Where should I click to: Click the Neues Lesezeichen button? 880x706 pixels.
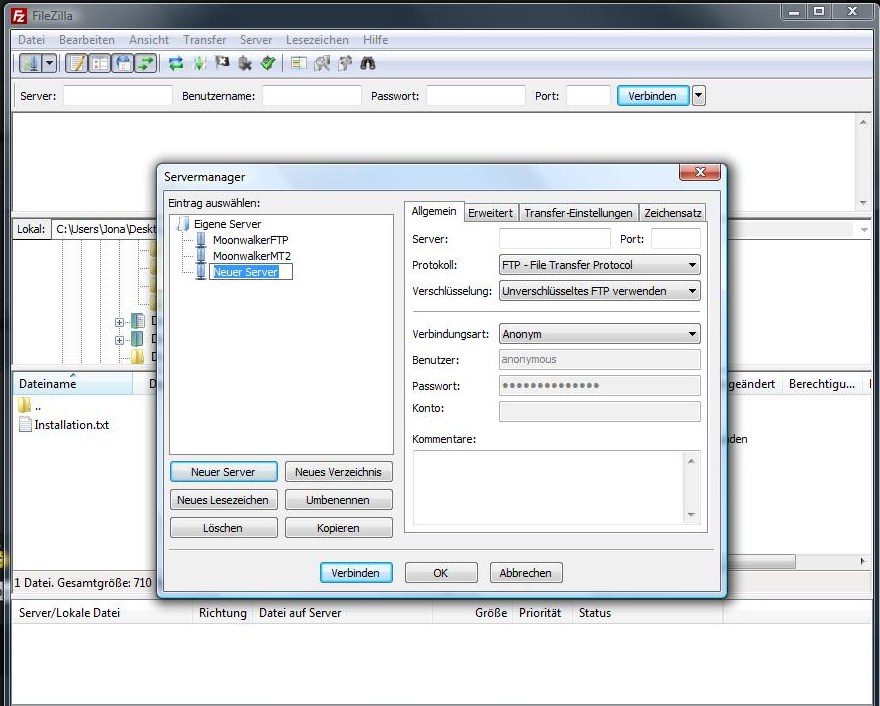tap(223, 500)
